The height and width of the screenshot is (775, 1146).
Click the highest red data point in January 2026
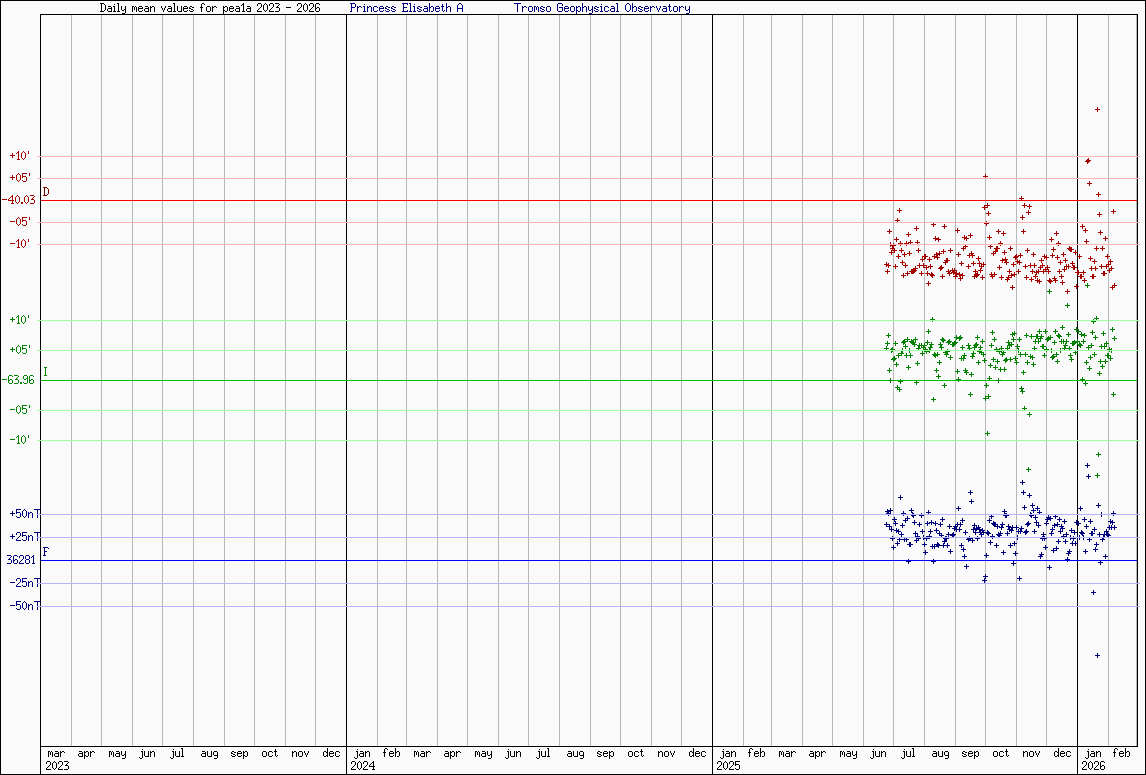click(1097, 109)
